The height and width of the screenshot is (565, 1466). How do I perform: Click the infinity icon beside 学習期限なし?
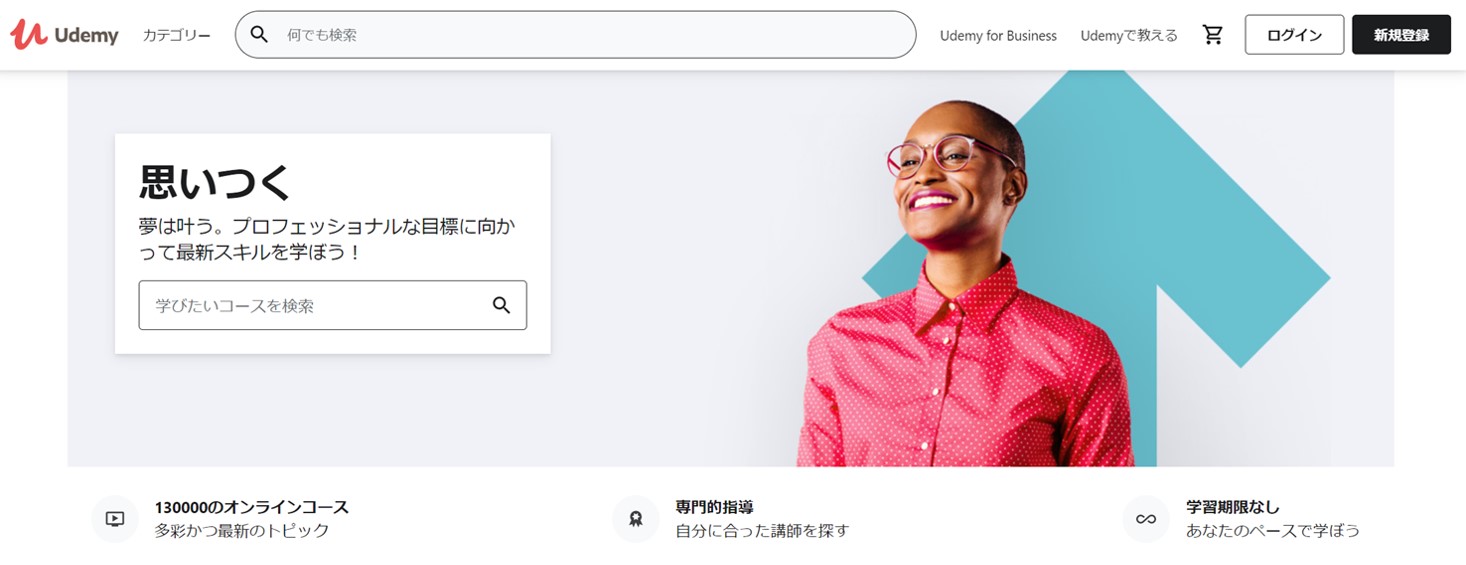point(1146,519)
